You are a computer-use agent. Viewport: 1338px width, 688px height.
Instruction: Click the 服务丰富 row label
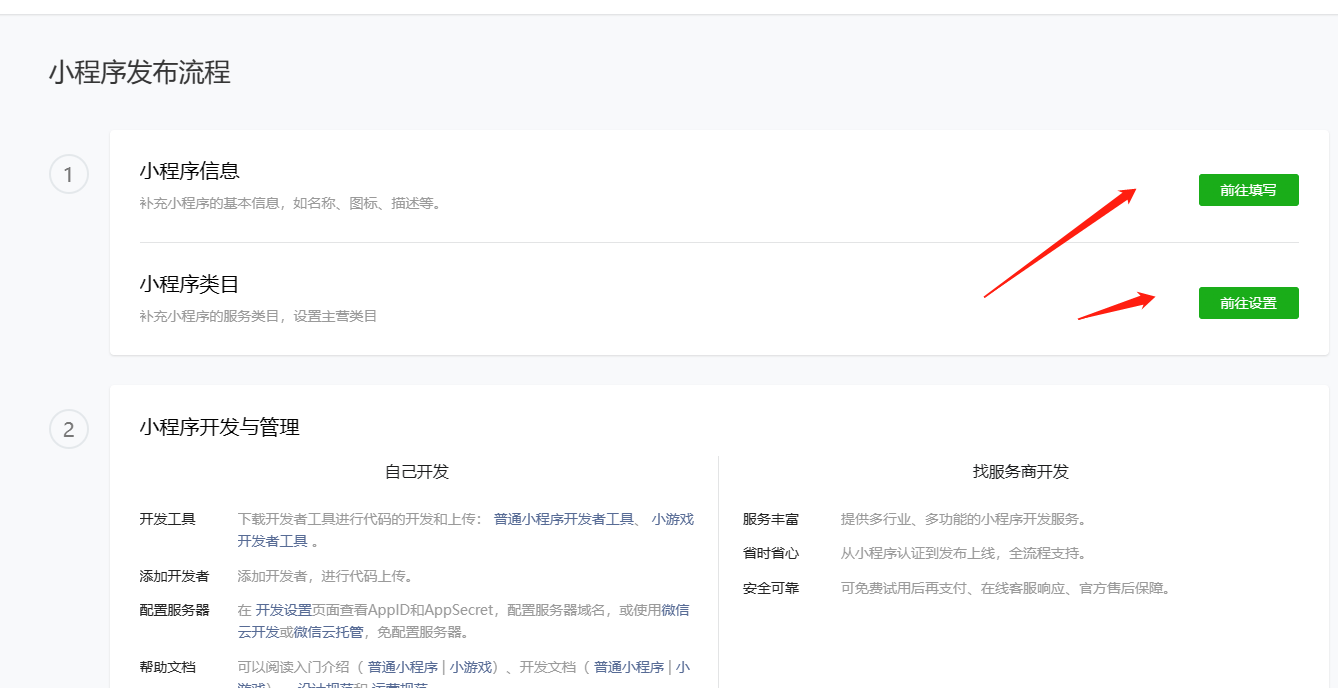pyautogui.click(x=770, y=519)
